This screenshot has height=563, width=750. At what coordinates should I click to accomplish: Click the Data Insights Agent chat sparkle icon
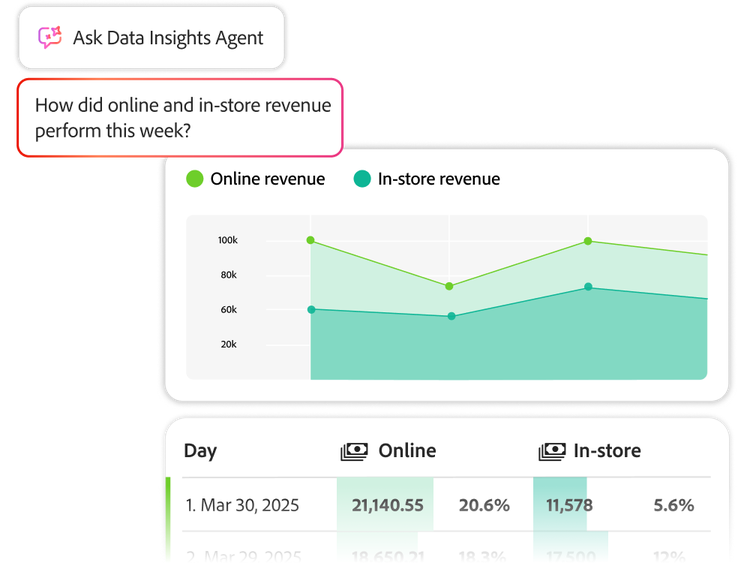(x=50, y=38)
